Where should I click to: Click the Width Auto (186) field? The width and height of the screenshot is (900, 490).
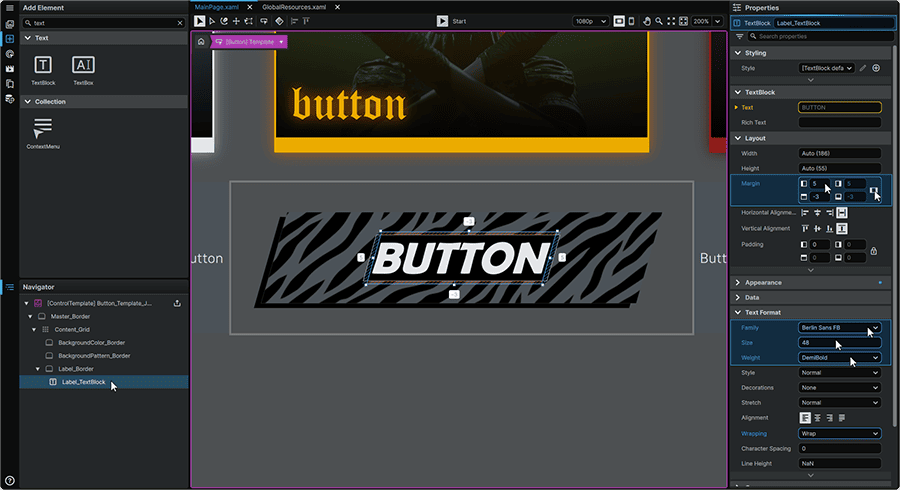click(840, 153)
